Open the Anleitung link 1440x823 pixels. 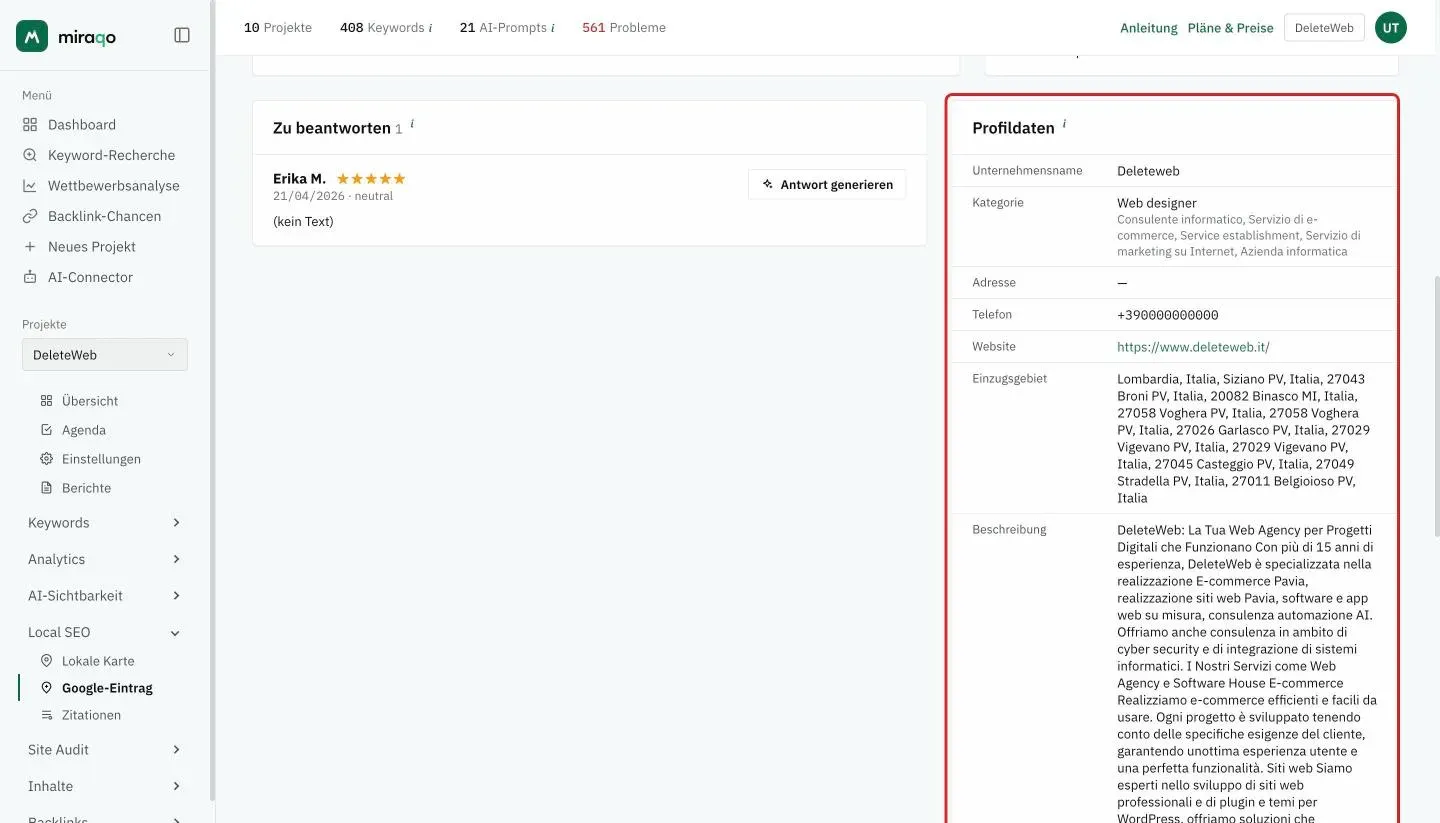point(1149,28)
